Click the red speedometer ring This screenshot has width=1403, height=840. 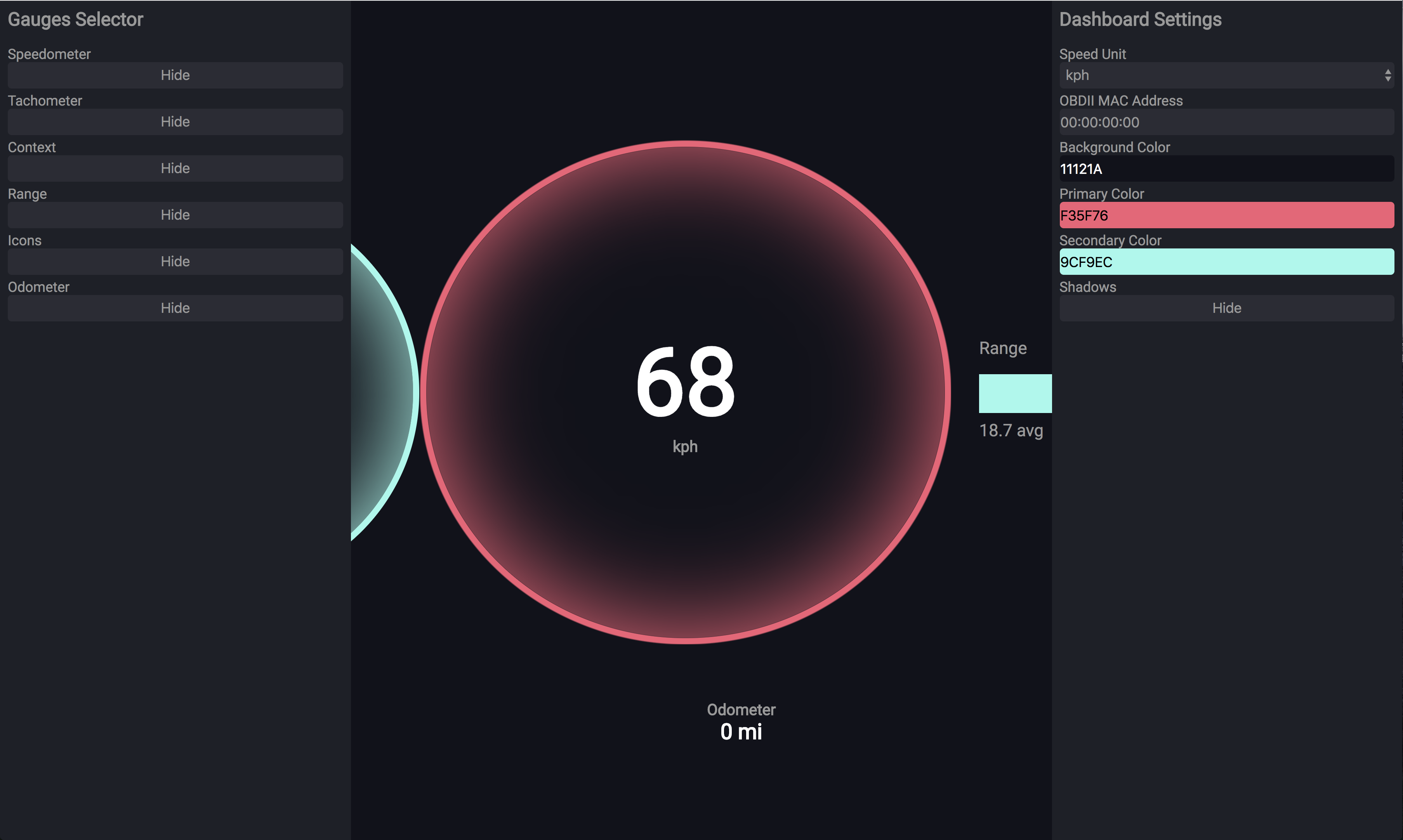[x=685, y=144]
